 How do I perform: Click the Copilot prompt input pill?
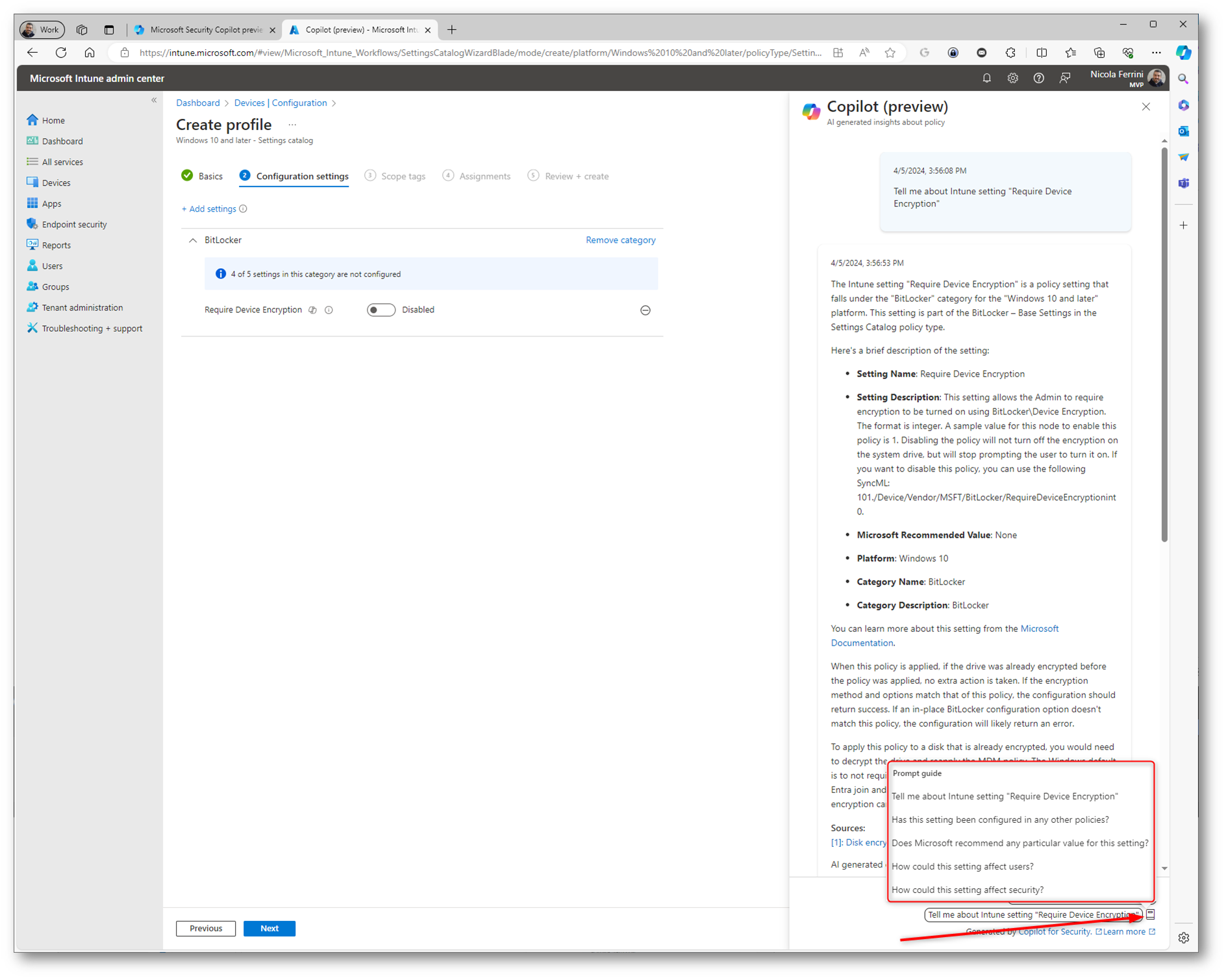click(x=1032, y=914)
